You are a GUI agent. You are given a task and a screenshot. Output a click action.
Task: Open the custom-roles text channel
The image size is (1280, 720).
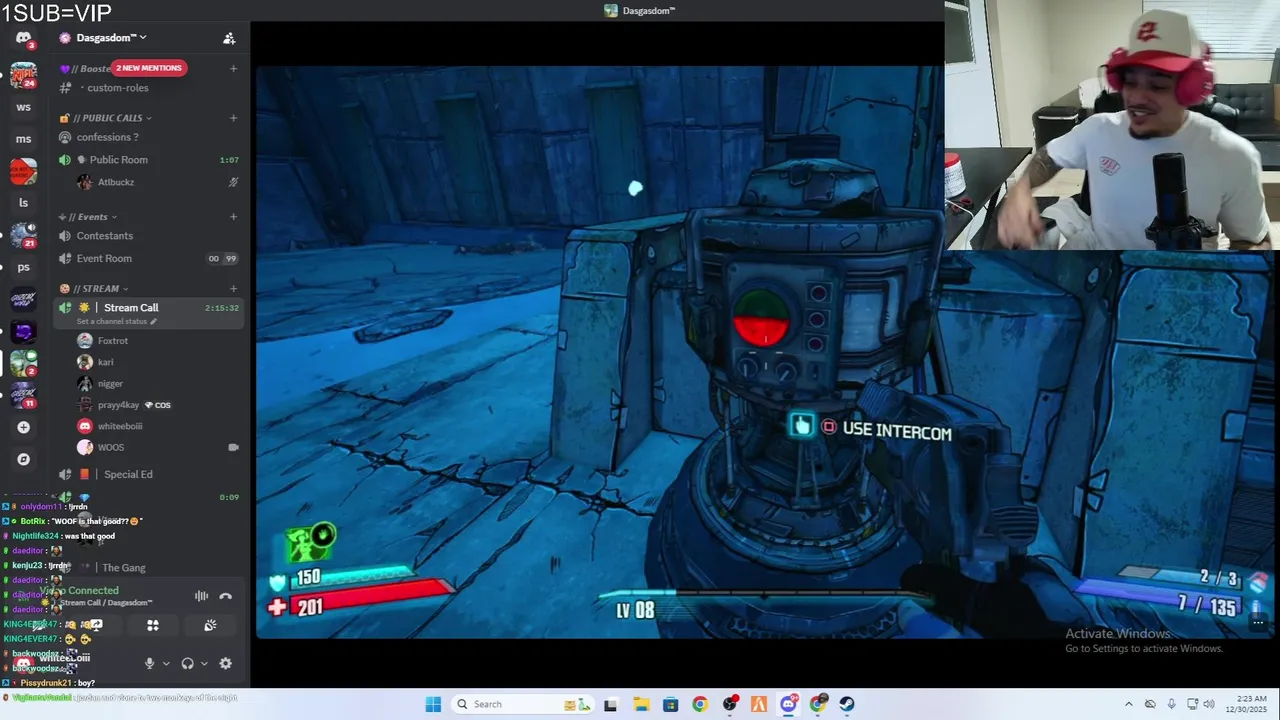pos(150,88)
